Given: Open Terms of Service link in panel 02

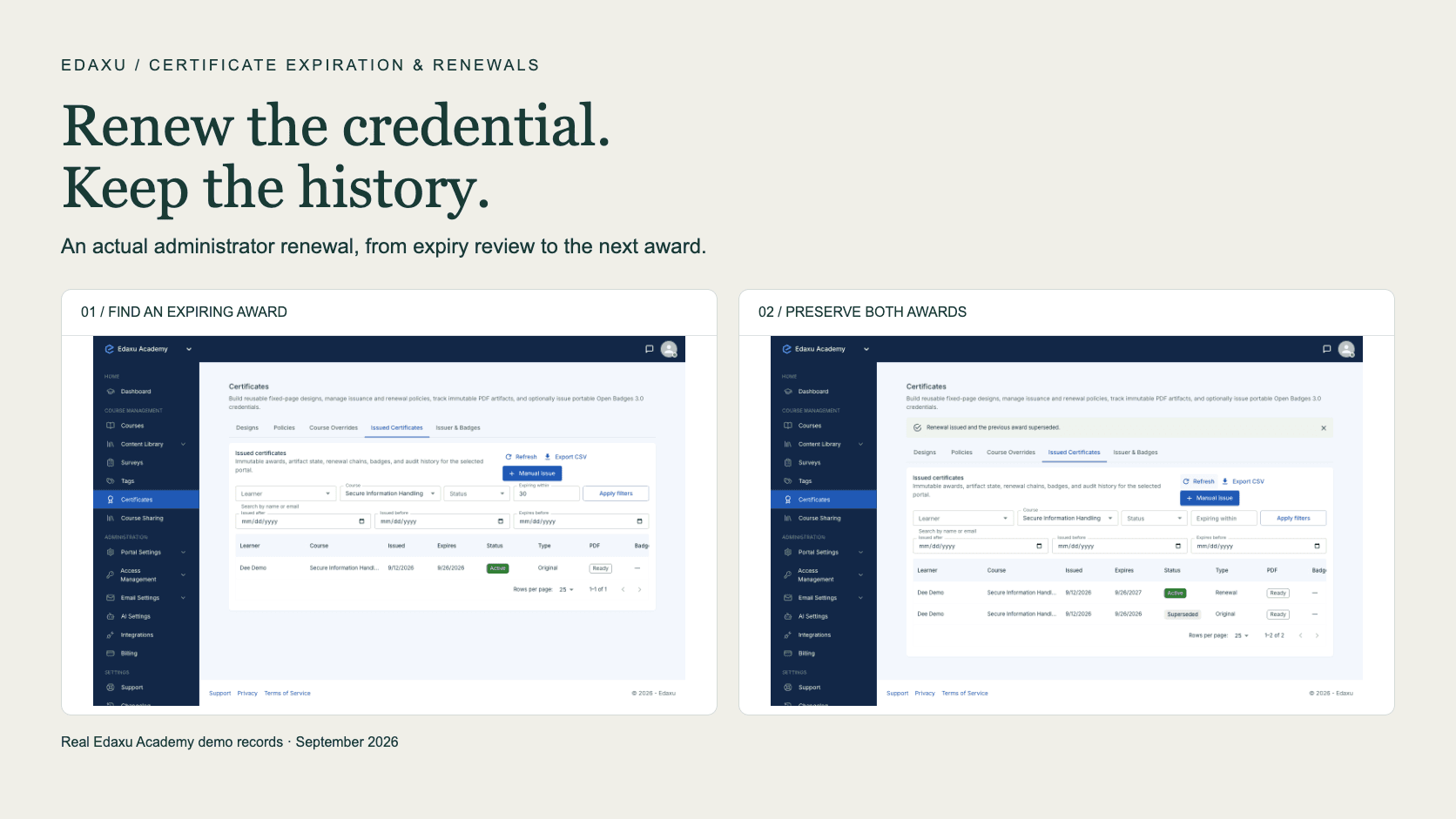Looking at the screenshot, I should point(965,694).
